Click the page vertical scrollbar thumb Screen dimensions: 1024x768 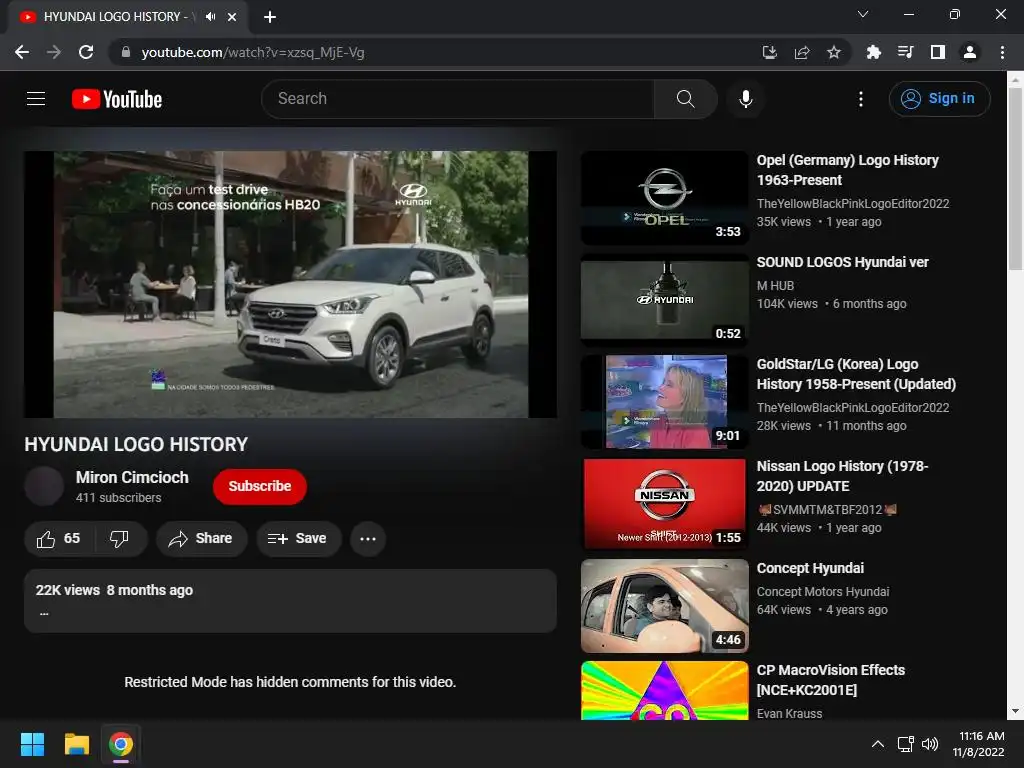click(x=1015, y=178)
